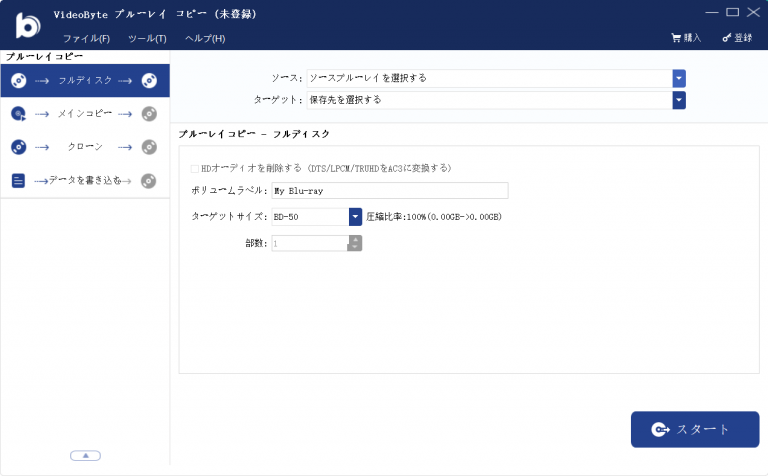This screenshot has width=768, height=476.
Task: Open the ツール(T) menu
Action: pyautogui.click(x=147, y=38)
